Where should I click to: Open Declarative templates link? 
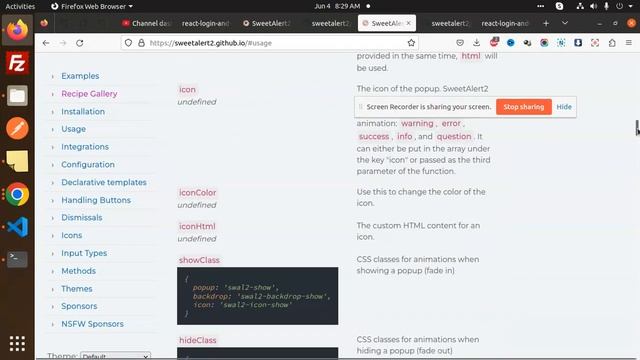click(104, 182)
